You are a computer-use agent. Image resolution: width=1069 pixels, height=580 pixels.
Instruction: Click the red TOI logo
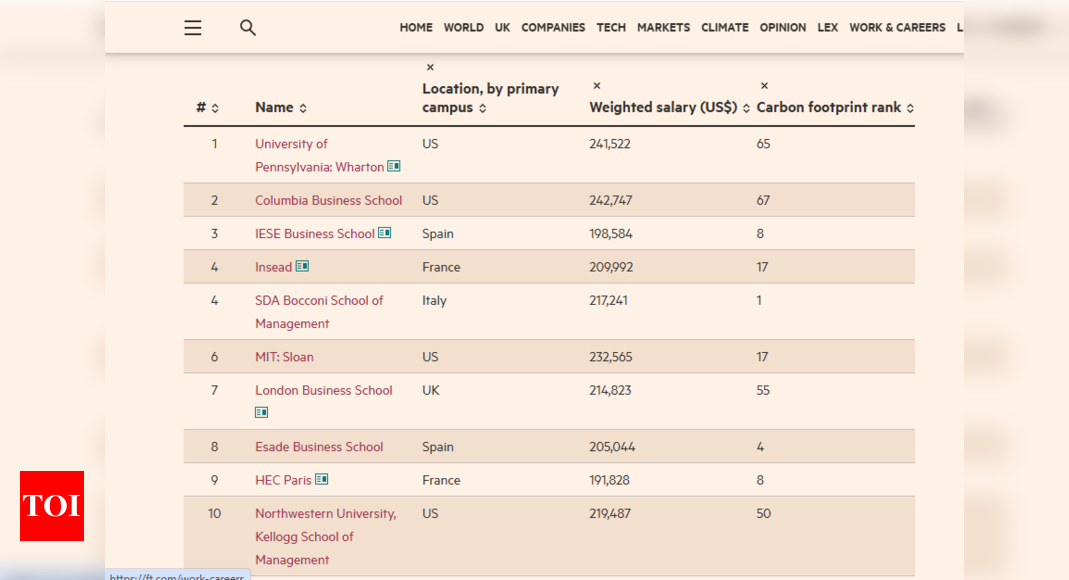pos(52,506)
